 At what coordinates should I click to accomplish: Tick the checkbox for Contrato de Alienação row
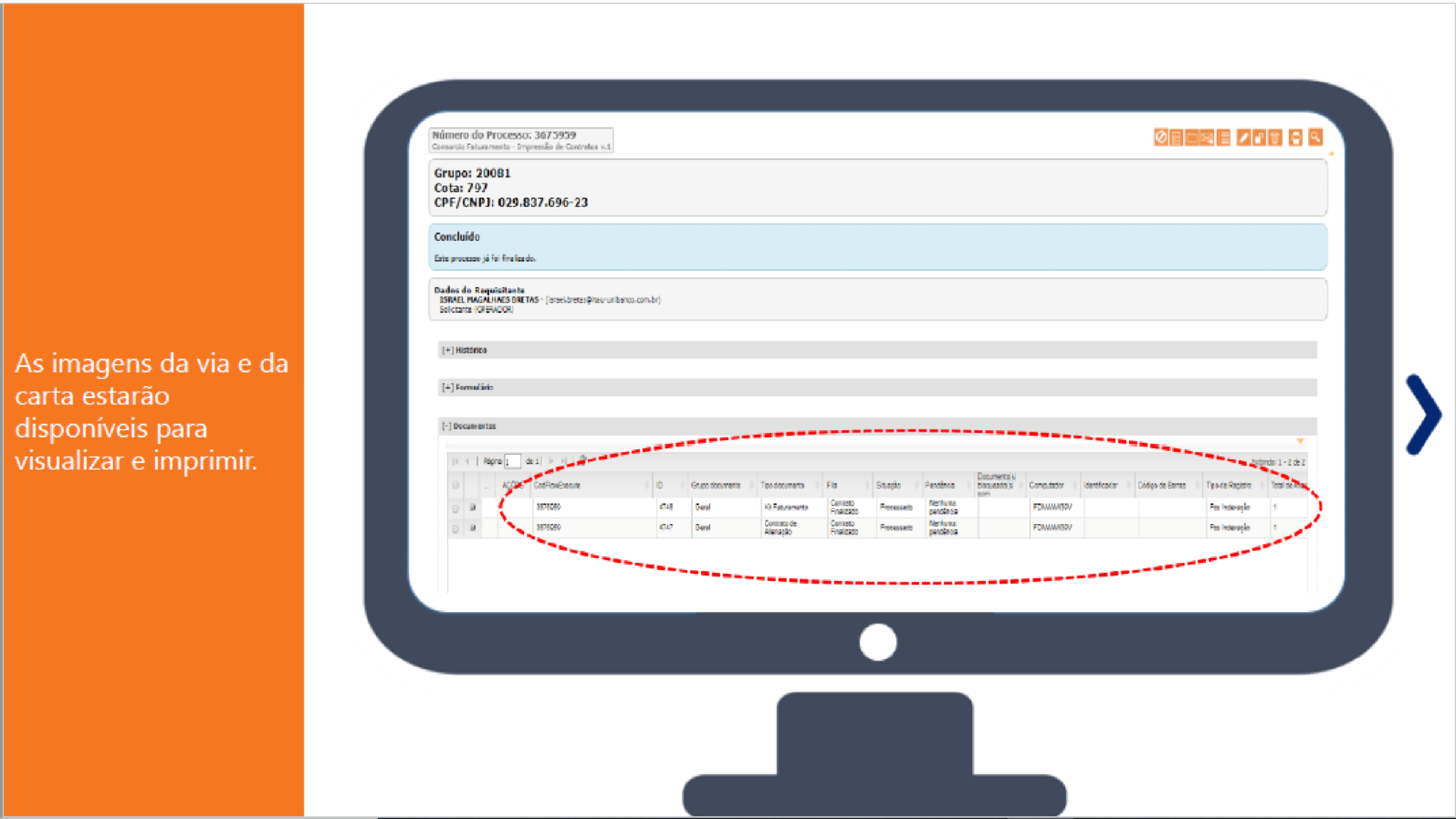(x=456, y=528)
